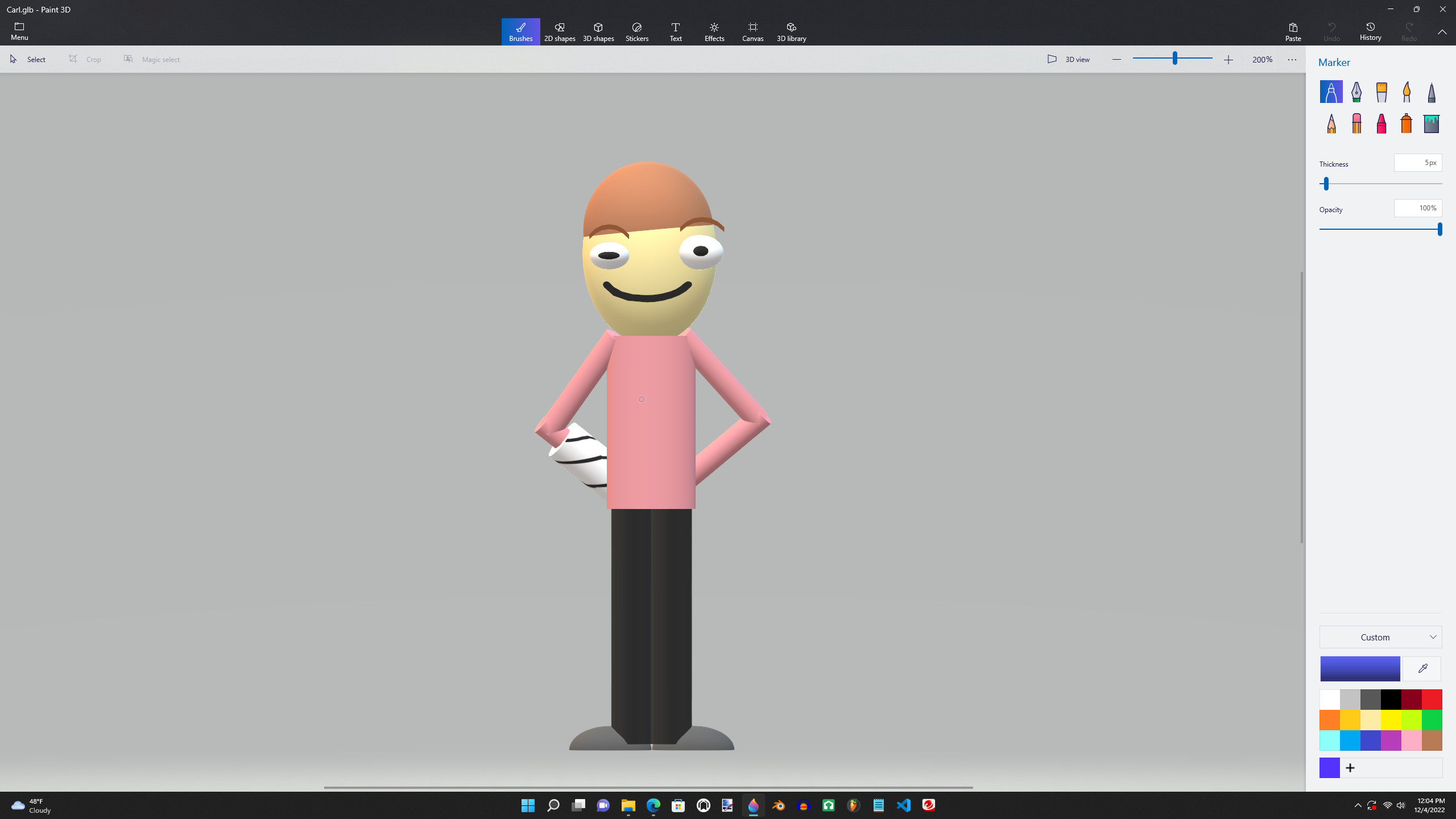This screenshot has height=819, width=1456.
Task: Select the Pencil tool
Action: click(1331, 123)
